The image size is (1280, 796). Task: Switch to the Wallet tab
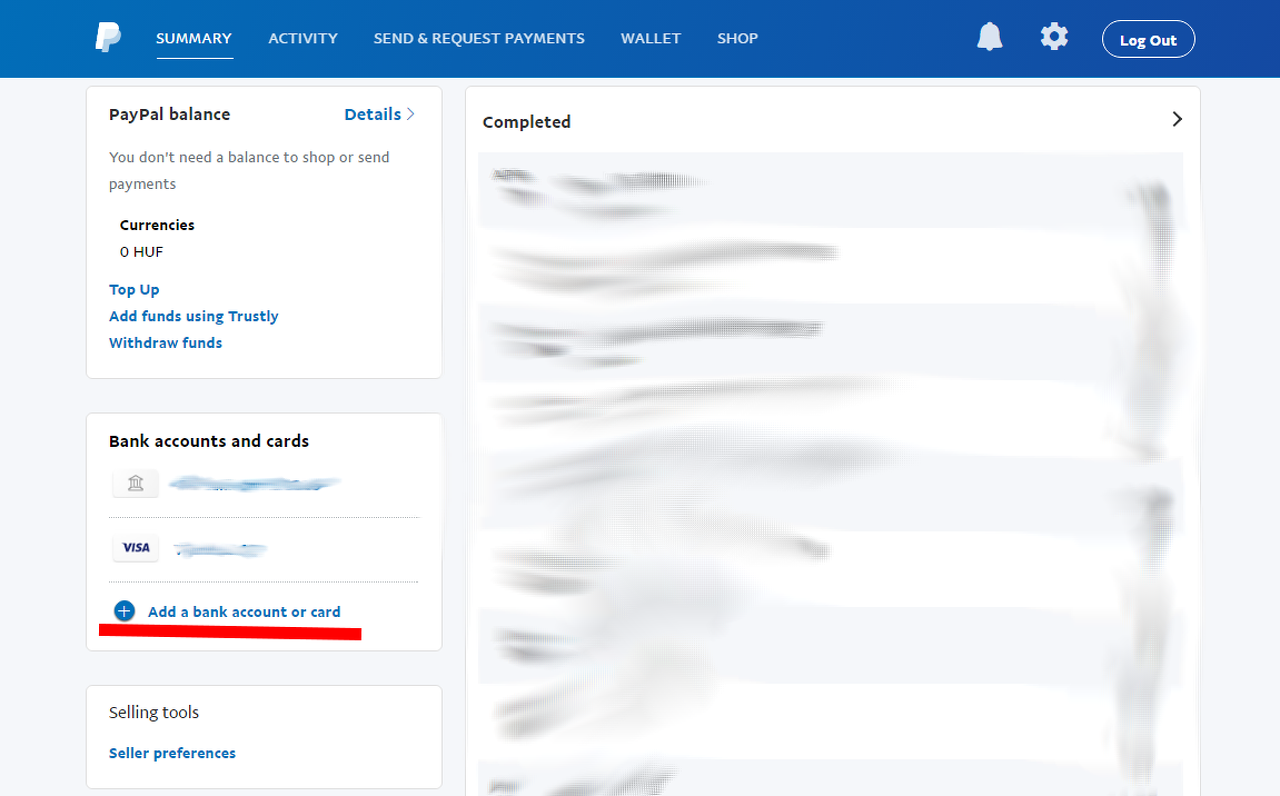(651, 38)
